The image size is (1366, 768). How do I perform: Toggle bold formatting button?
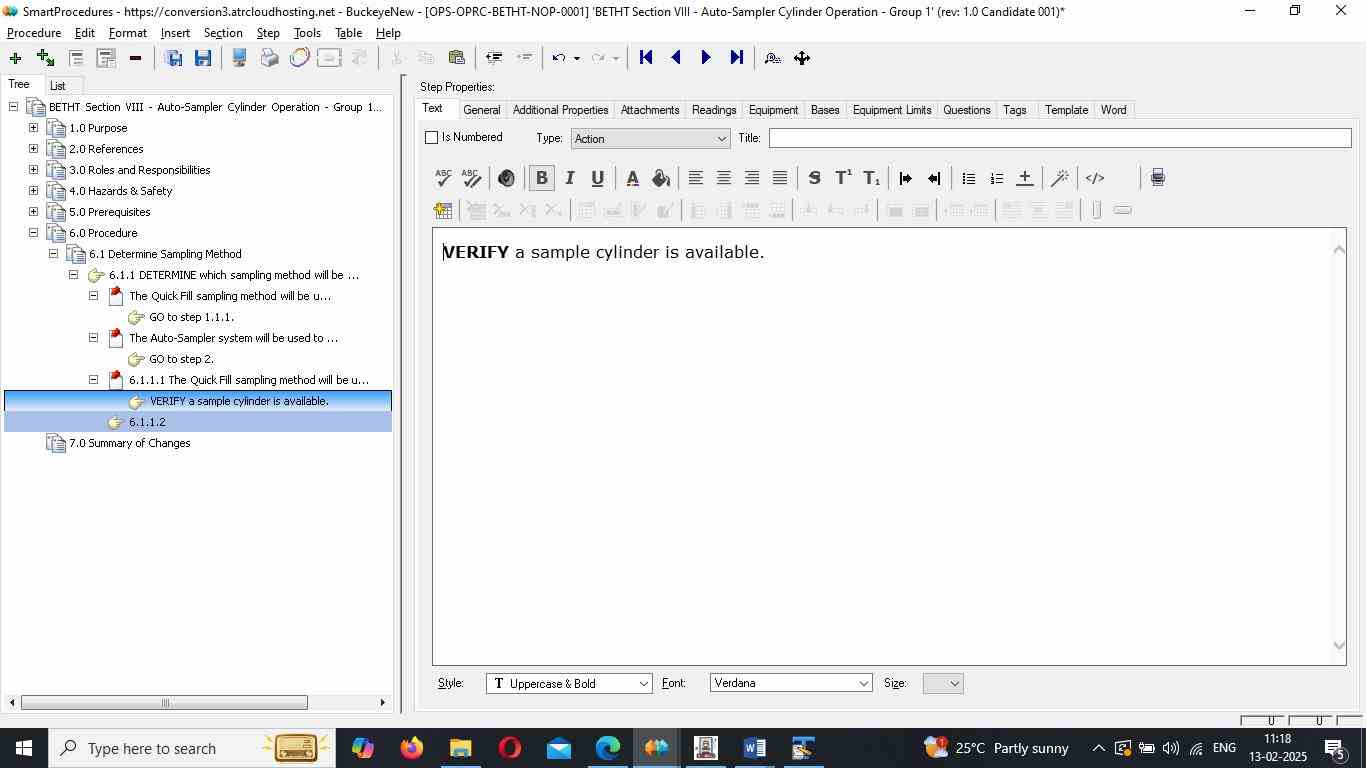click(541, 178)
